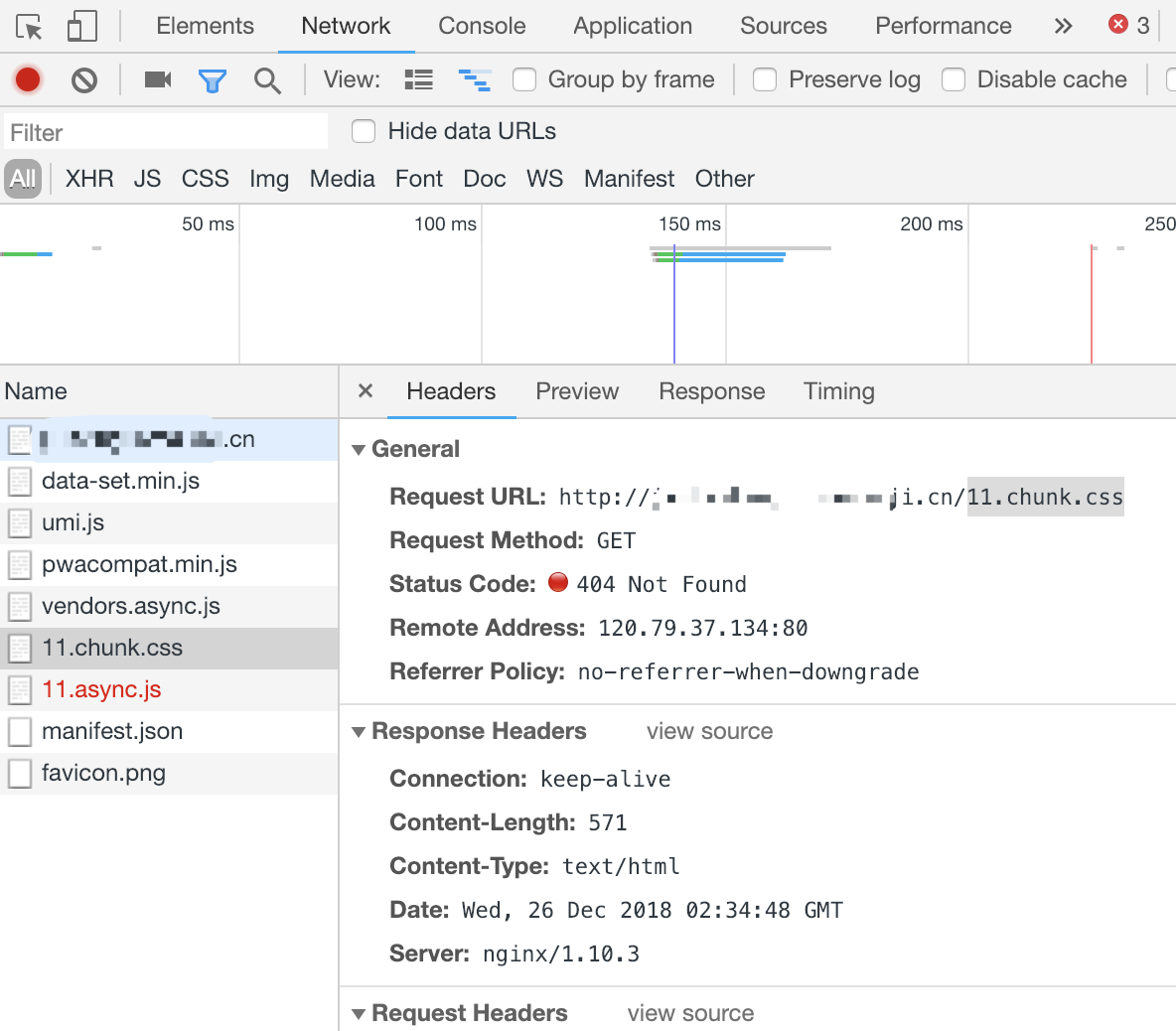Image resolution: width=1176 pixels, height=1031 pixels.
Task: Capture screenshots with the camera icon
Action: tap(156, 79)
